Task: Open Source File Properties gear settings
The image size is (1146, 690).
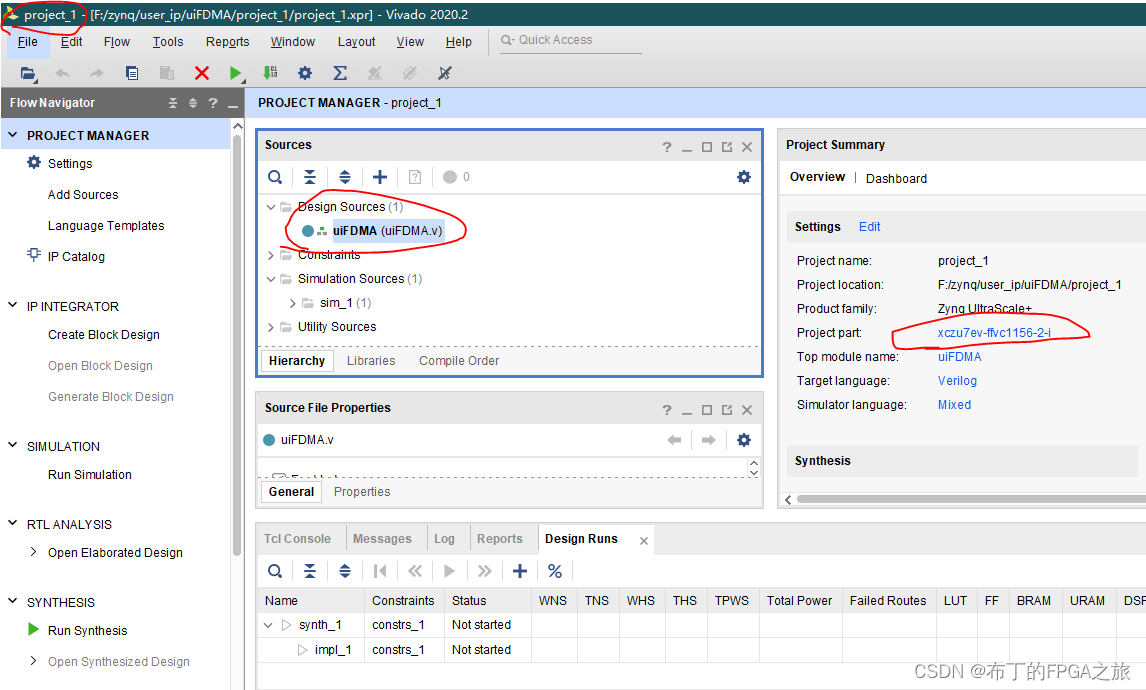Action: point(743,440)
